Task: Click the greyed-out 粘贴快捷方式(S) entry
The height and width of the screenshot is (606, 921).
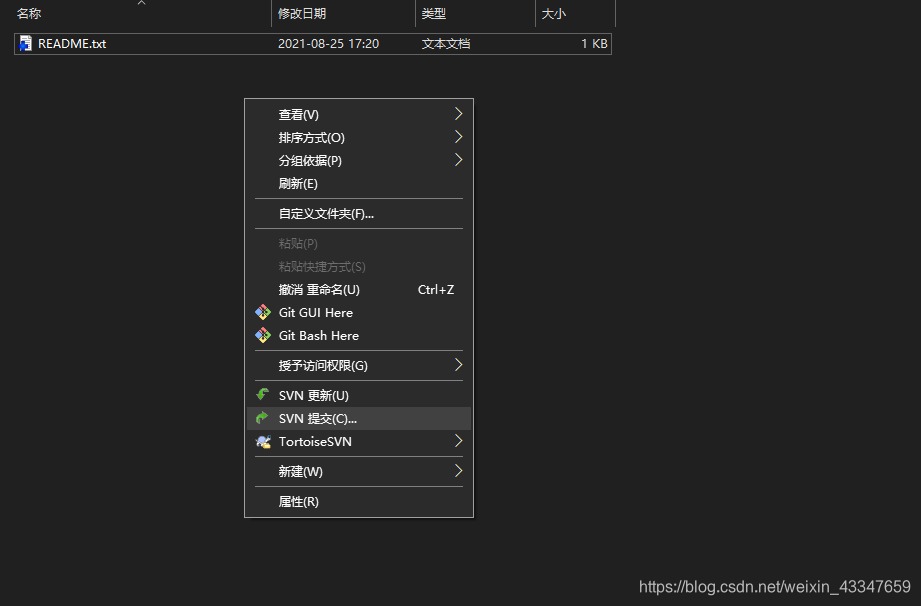Action: pyautogui.click(x=359, y=267)
